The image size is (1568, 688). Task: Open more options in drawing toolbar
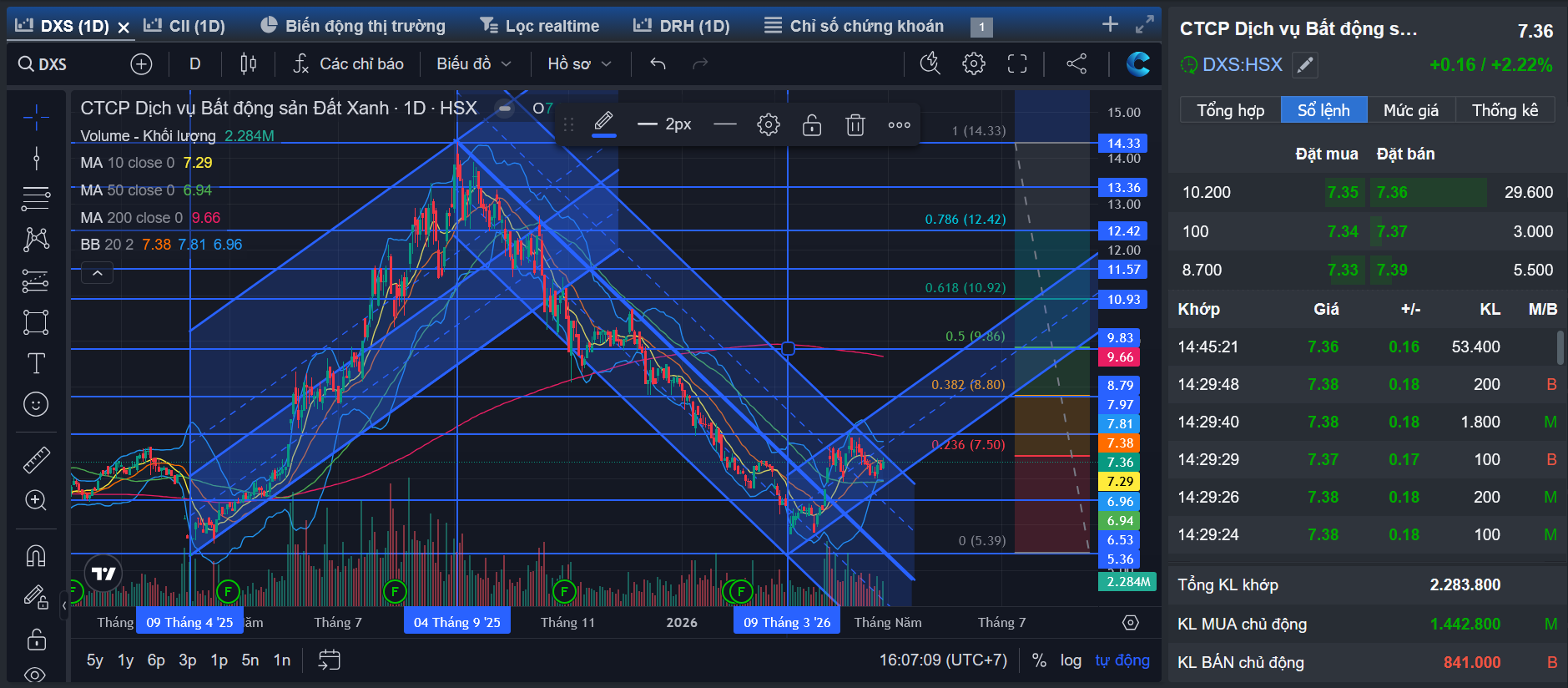(x=899, y=124)
